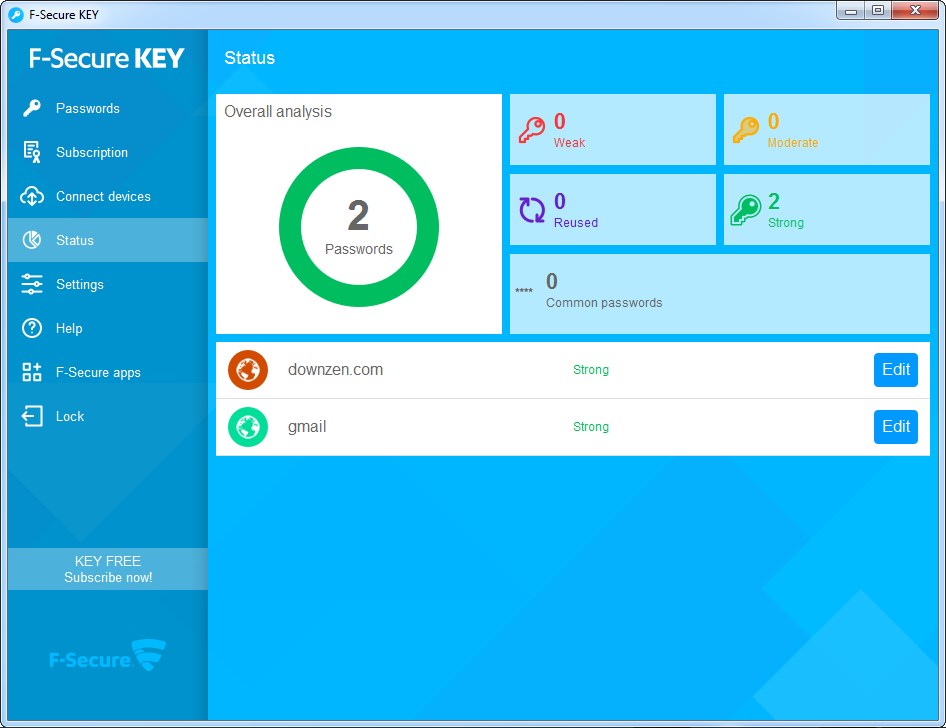Click the Connect devices cloud icon
The width and height of the screenshot is (946, 728).
click(x=32, y=196)
